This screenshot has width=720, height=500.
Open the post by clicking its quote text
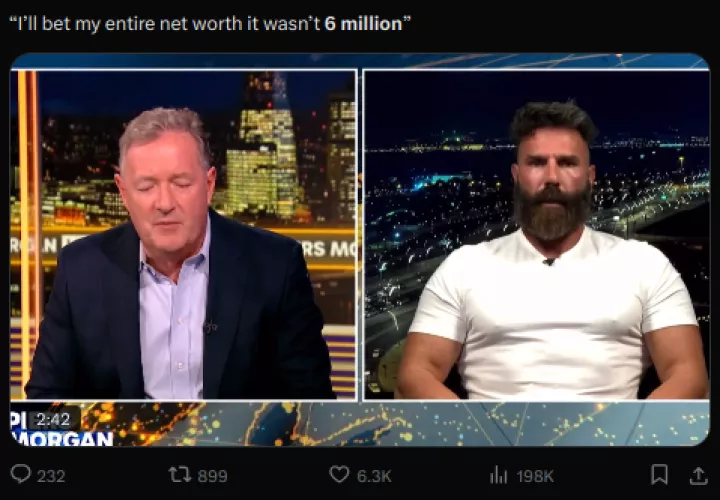[x=210, y=24]
